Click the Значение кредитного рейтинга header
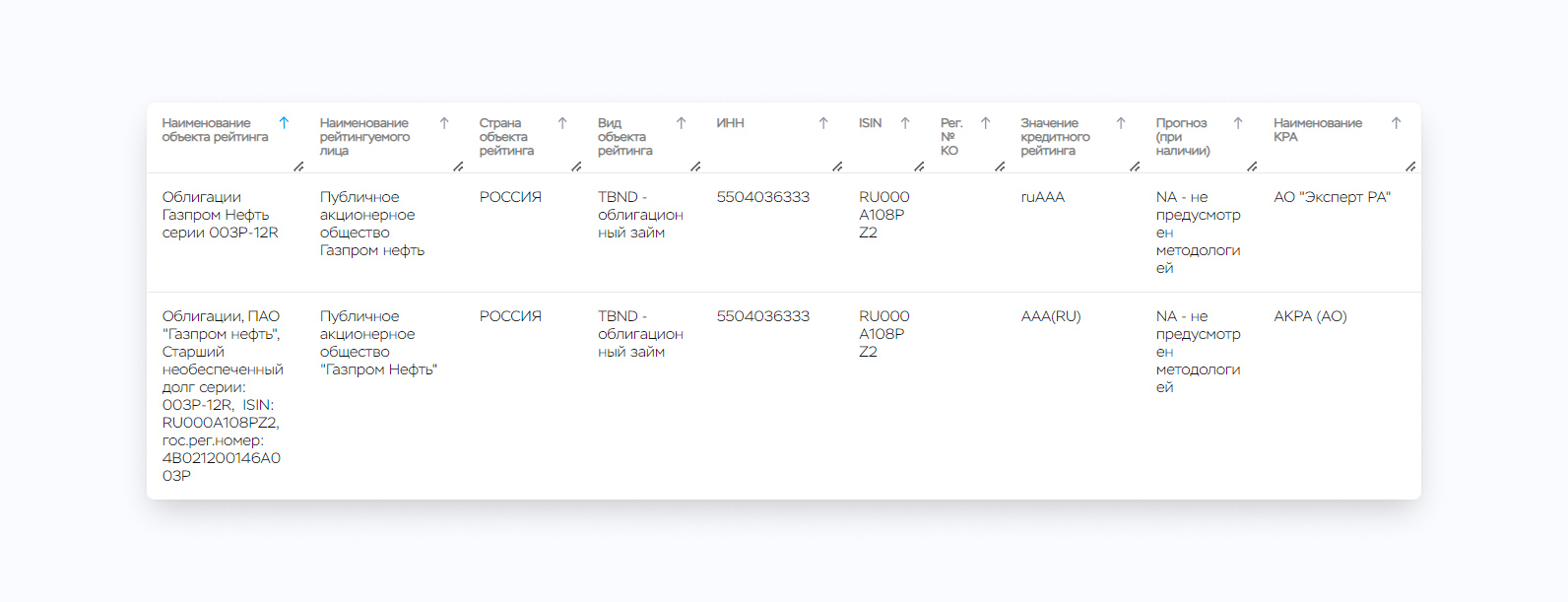1568x602 pixels. pyautogui.click(x=1055, y=137)
